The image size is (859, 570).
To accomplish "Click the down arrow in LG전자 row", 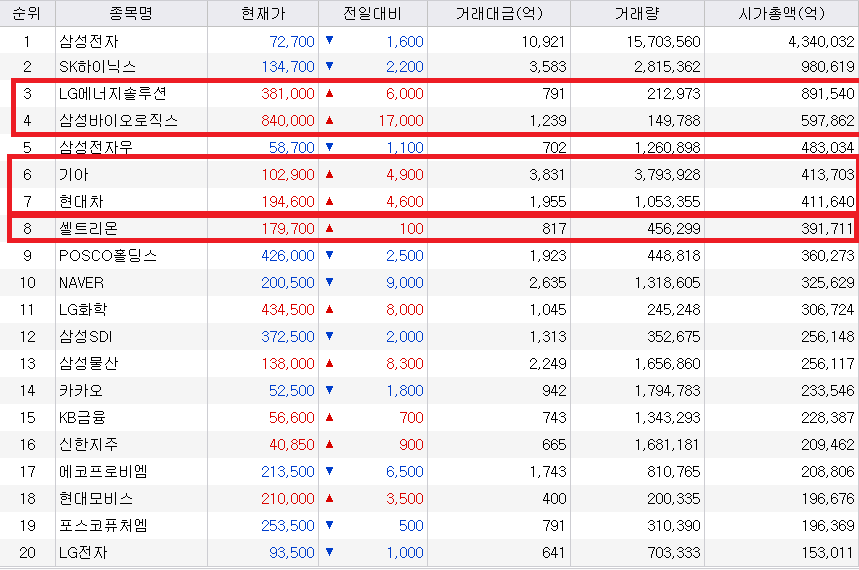I will (x=329, y=552).
